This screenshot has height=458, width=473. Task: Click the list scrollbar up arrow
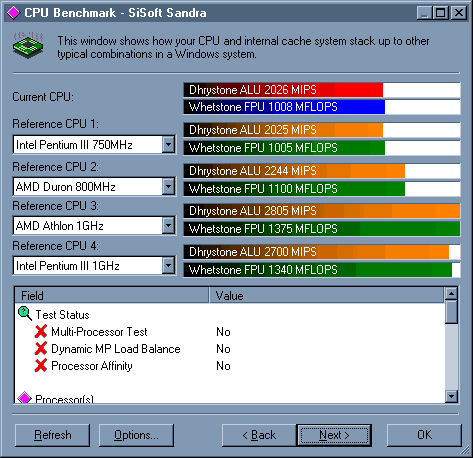point(452,294)
